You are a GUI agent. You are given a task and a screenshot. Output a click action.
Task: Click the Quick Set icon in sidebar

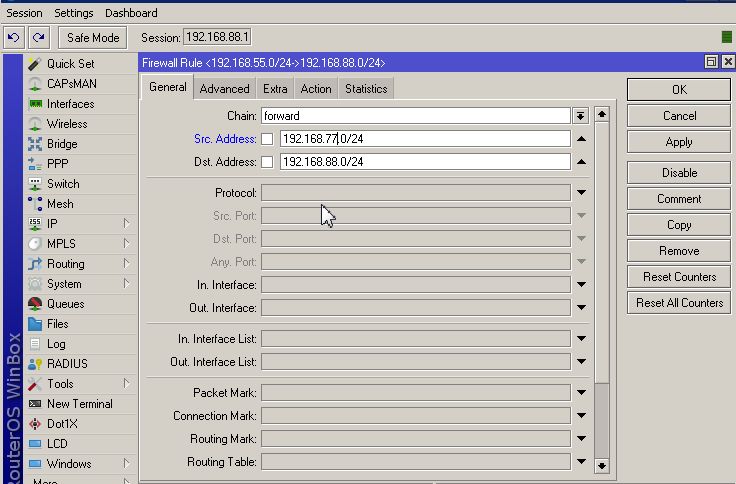(35, 64)
